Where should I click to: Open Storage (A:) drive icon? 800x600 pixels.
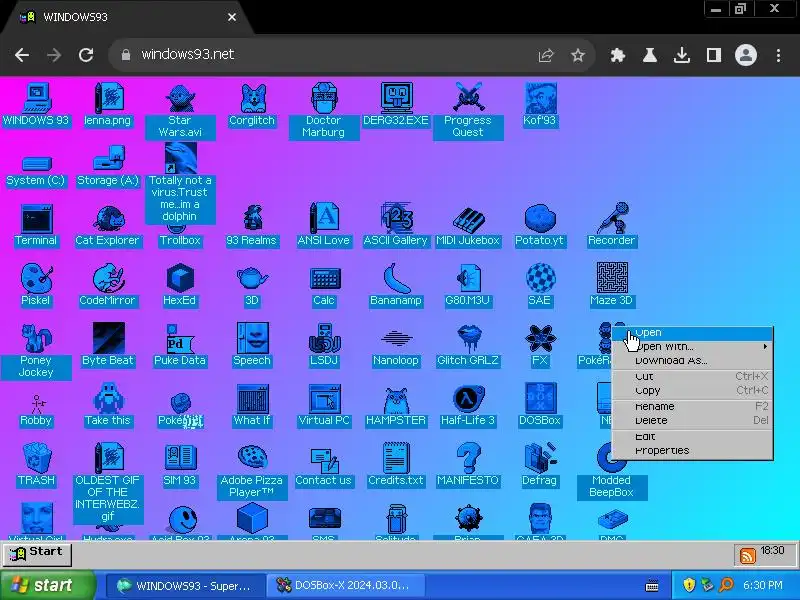[108, 158]
